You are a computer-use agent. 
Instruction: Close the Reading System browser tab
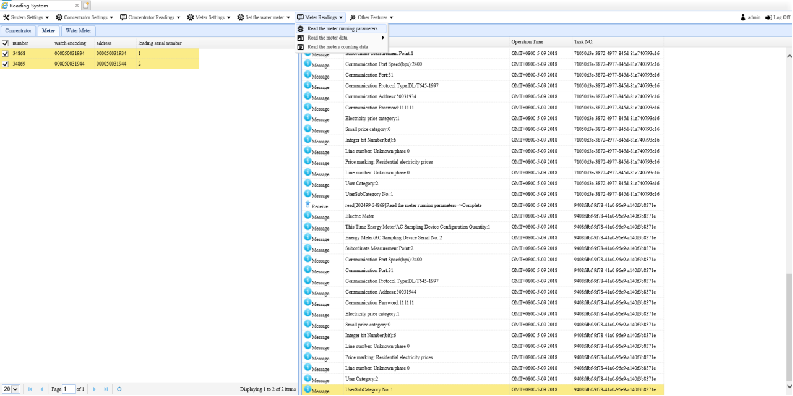[77, 6]
